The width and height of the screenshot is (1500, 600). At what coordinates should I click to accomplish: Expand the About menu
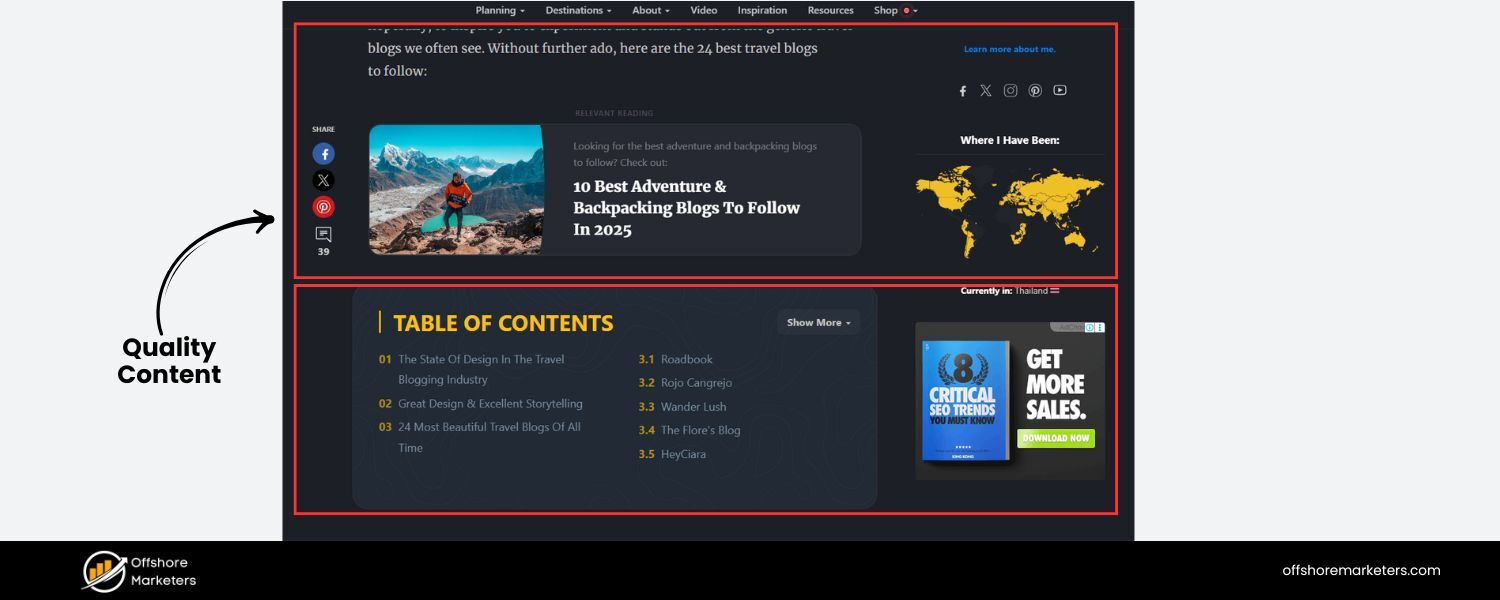pos(649,10)
